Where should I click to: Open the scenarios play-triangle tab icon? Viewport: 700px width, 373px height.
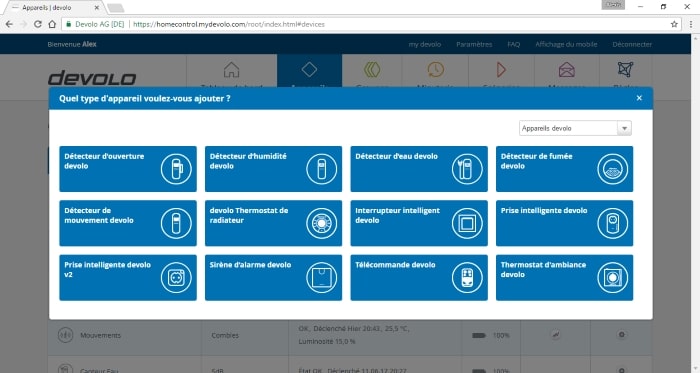501,69
